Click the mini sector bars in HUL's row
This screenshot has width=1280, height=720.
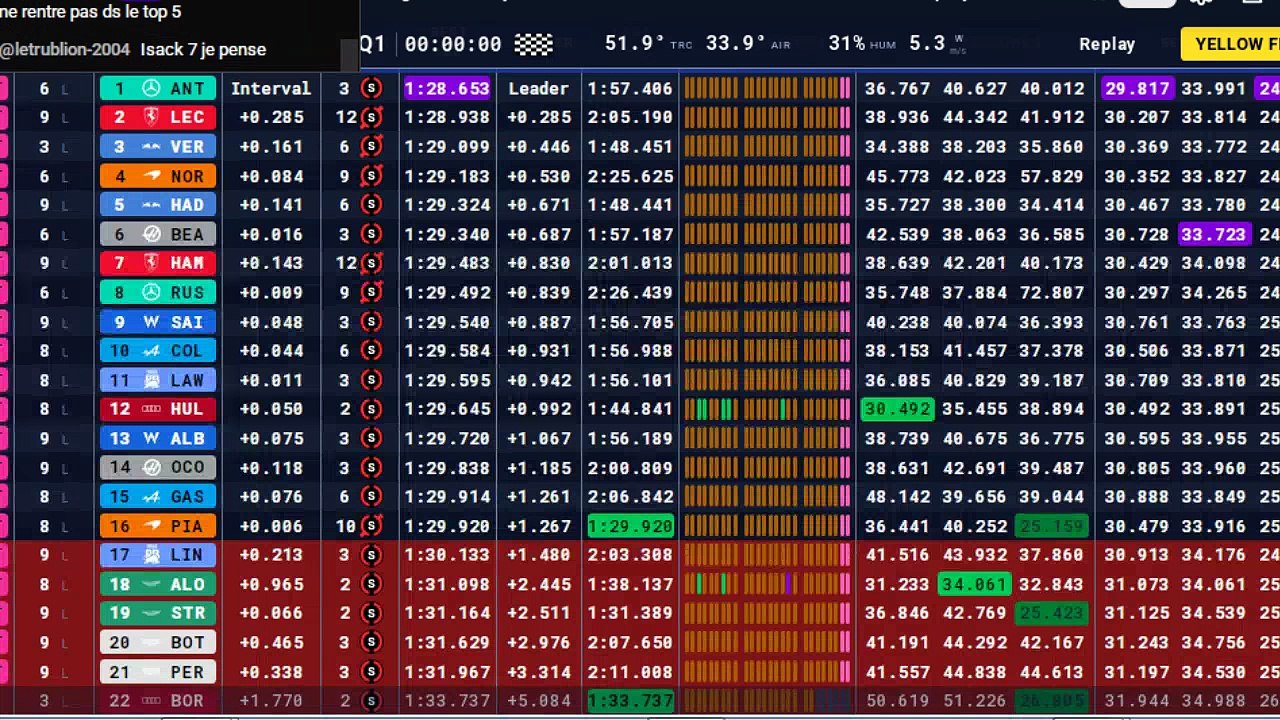tap(767, 410)
